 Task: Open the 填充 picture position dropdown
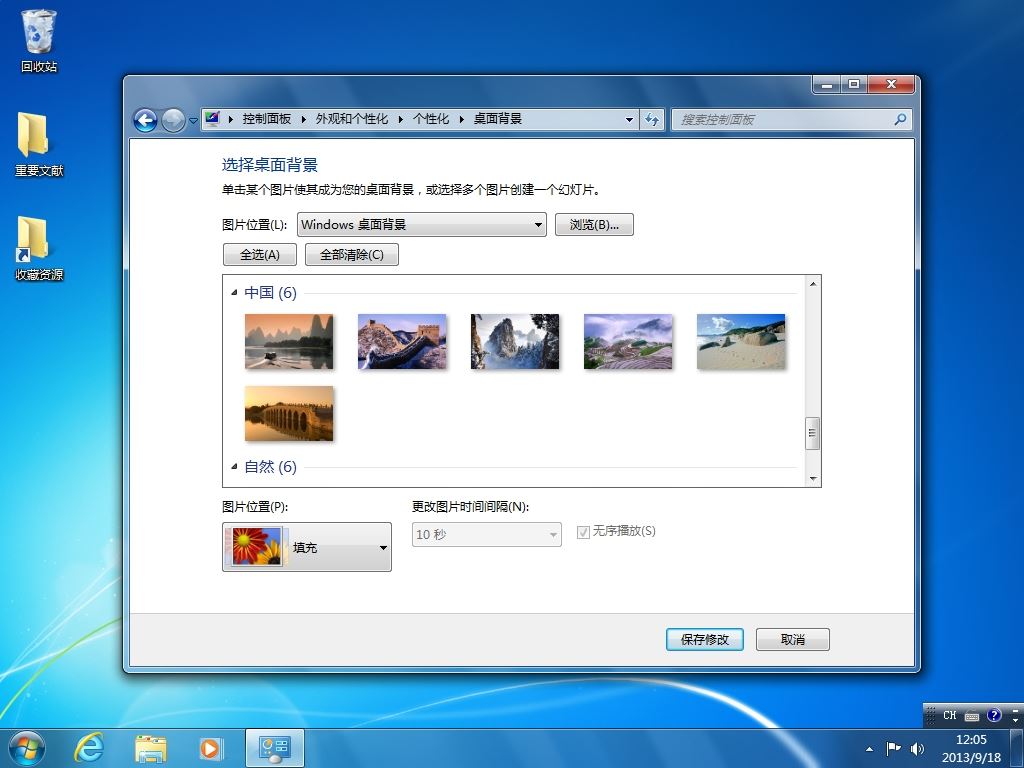click(x=307, y=547)
